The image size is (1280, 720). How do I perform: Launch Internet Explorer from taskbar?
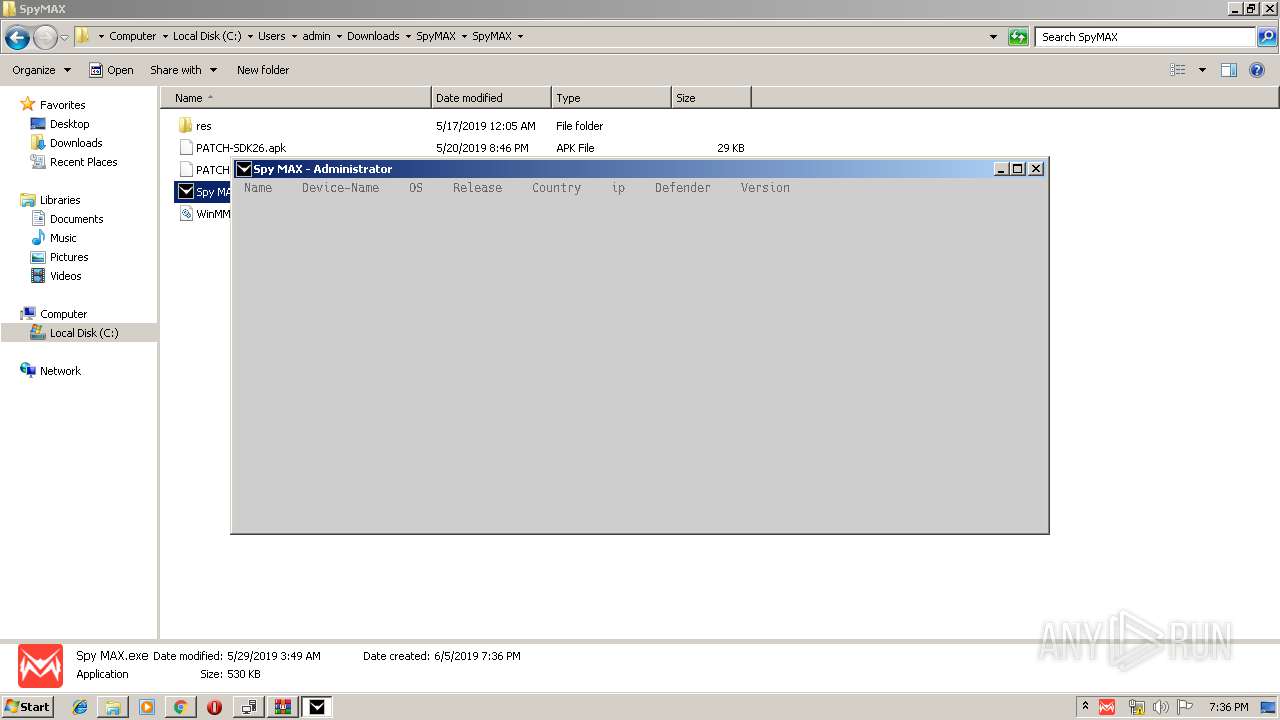point(80,707)
